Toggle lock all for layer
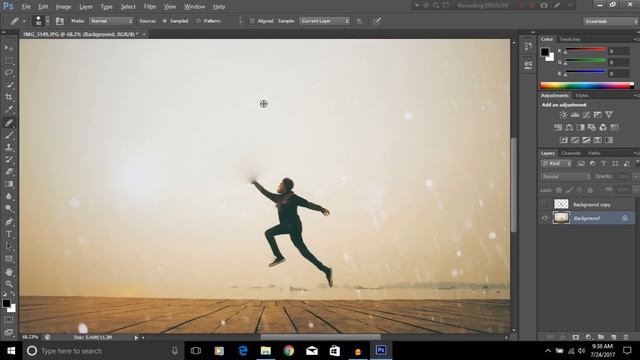640x360 pixels. (590, 190)
